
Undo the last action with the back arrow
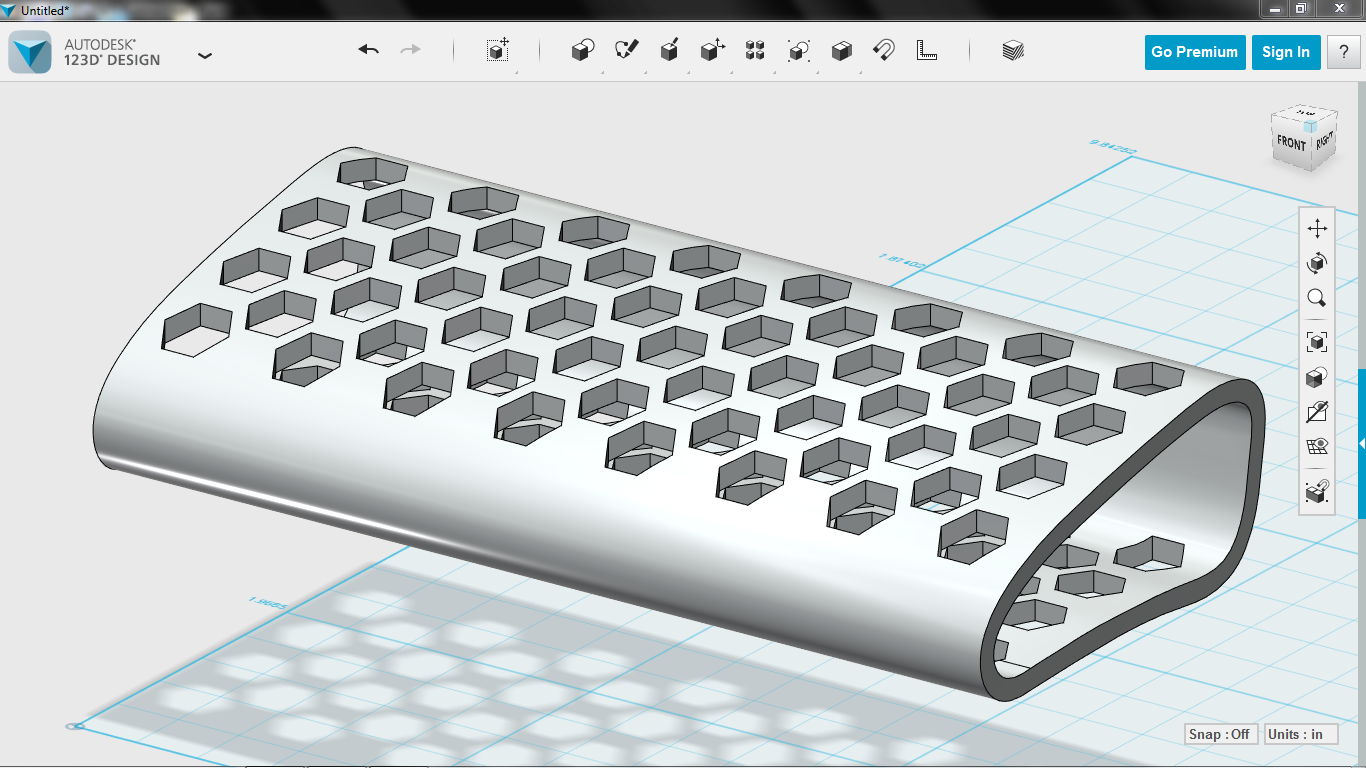[369, 50]
